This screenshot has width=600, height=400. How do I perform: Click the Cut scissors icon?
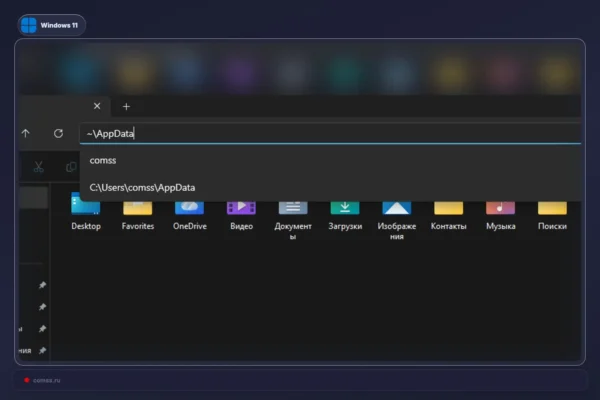[39, 167]
